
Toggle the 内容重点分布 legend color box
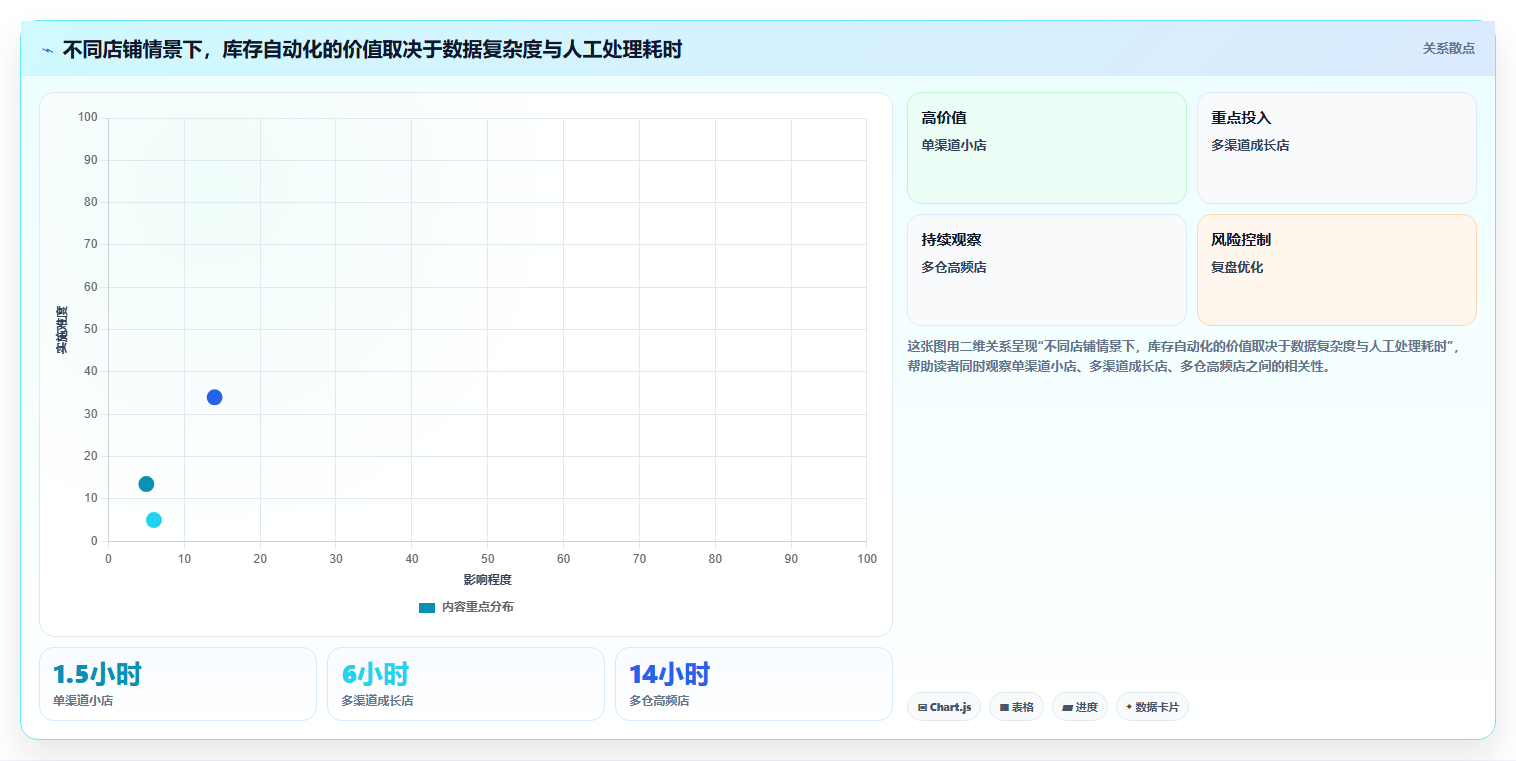(x=427, y=607)
